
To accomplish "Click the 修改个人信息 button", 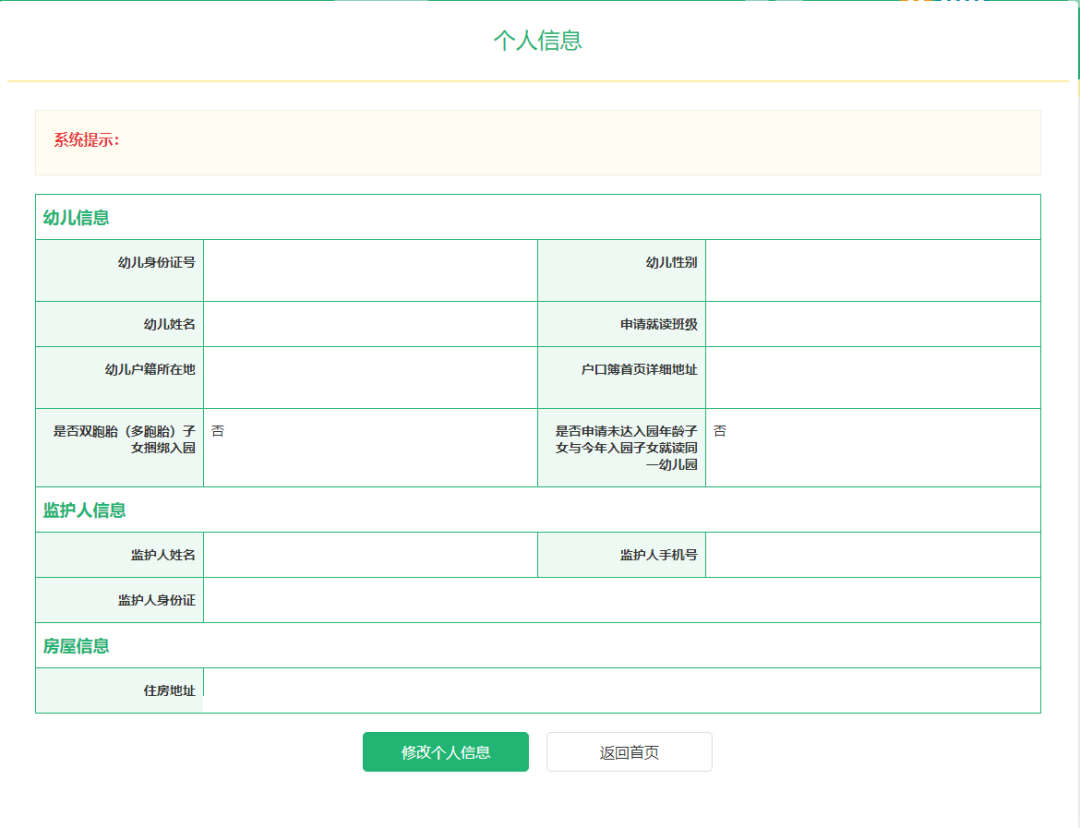I will [x=445, y=752].
